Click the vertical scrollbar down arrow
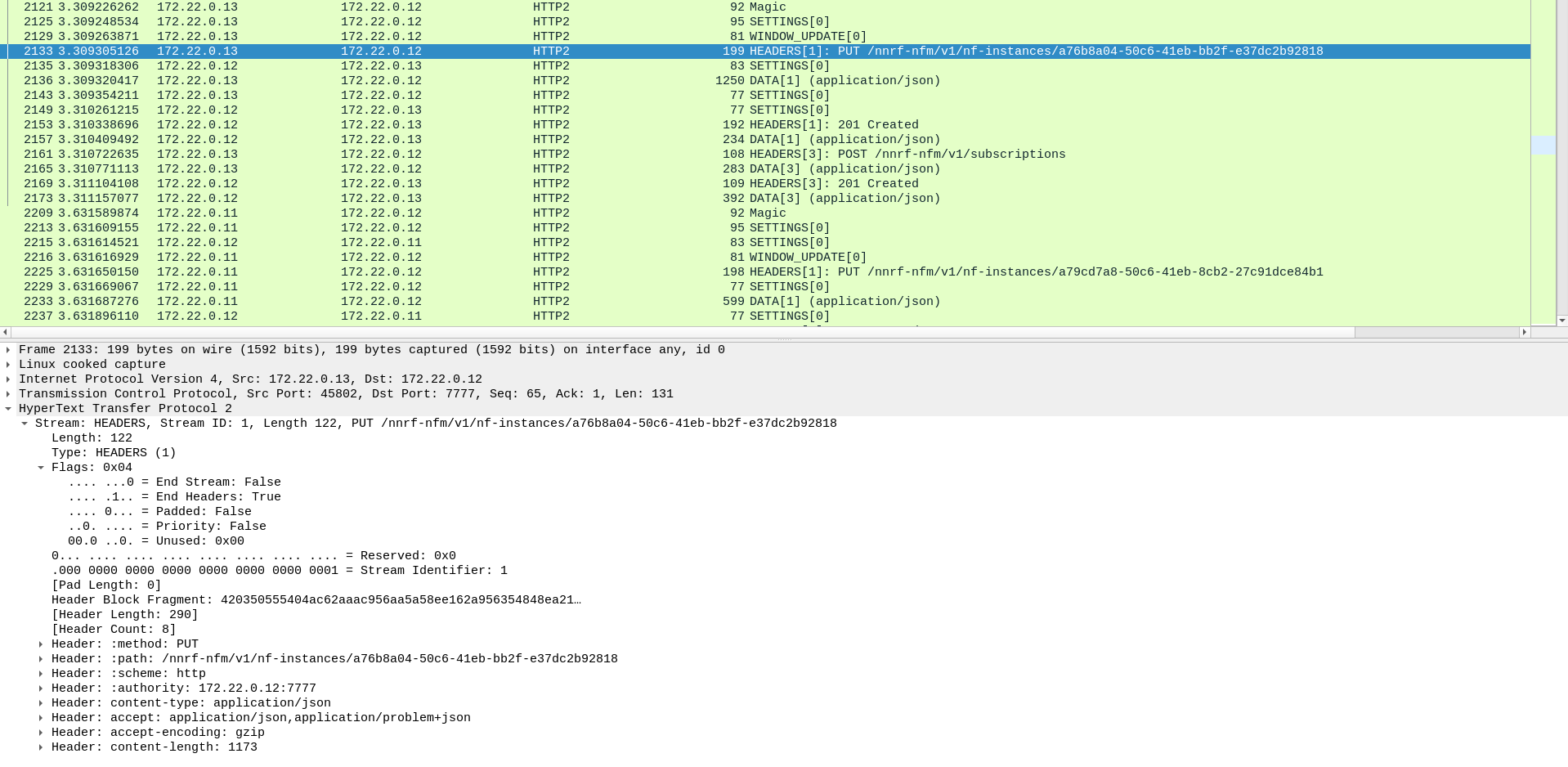The height and width of the screenshot is (767, 1568). pyautogui.click(x=1562, y=321)
